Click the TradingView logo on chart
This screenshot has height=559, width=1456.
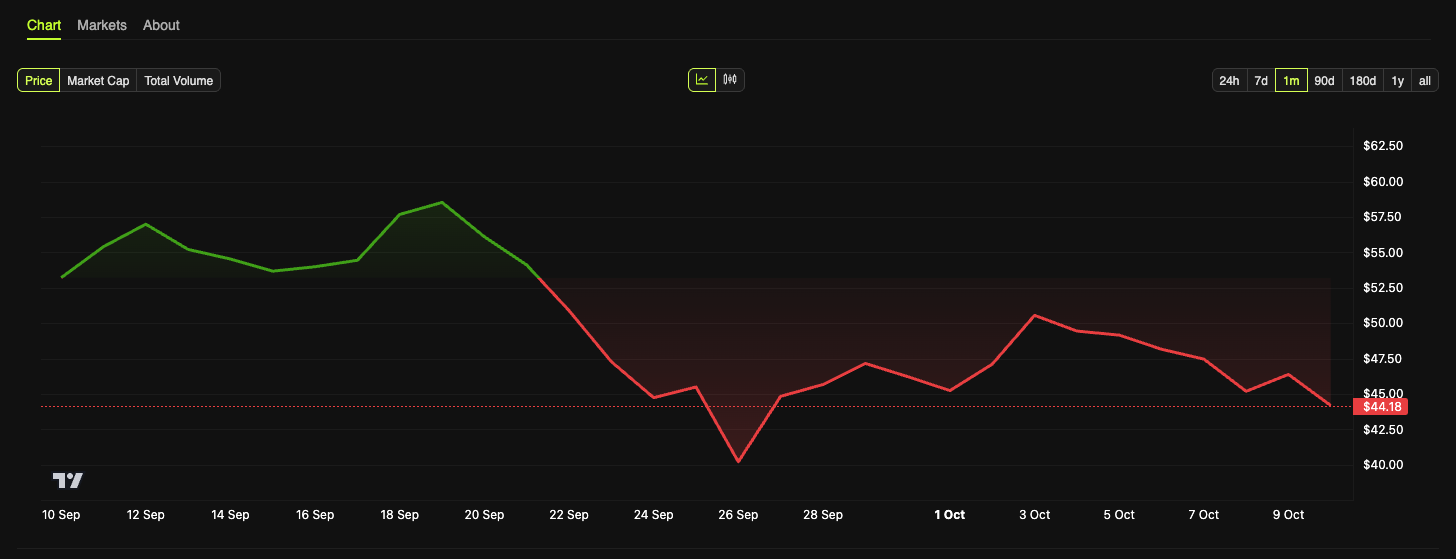(x=68, y=481)
